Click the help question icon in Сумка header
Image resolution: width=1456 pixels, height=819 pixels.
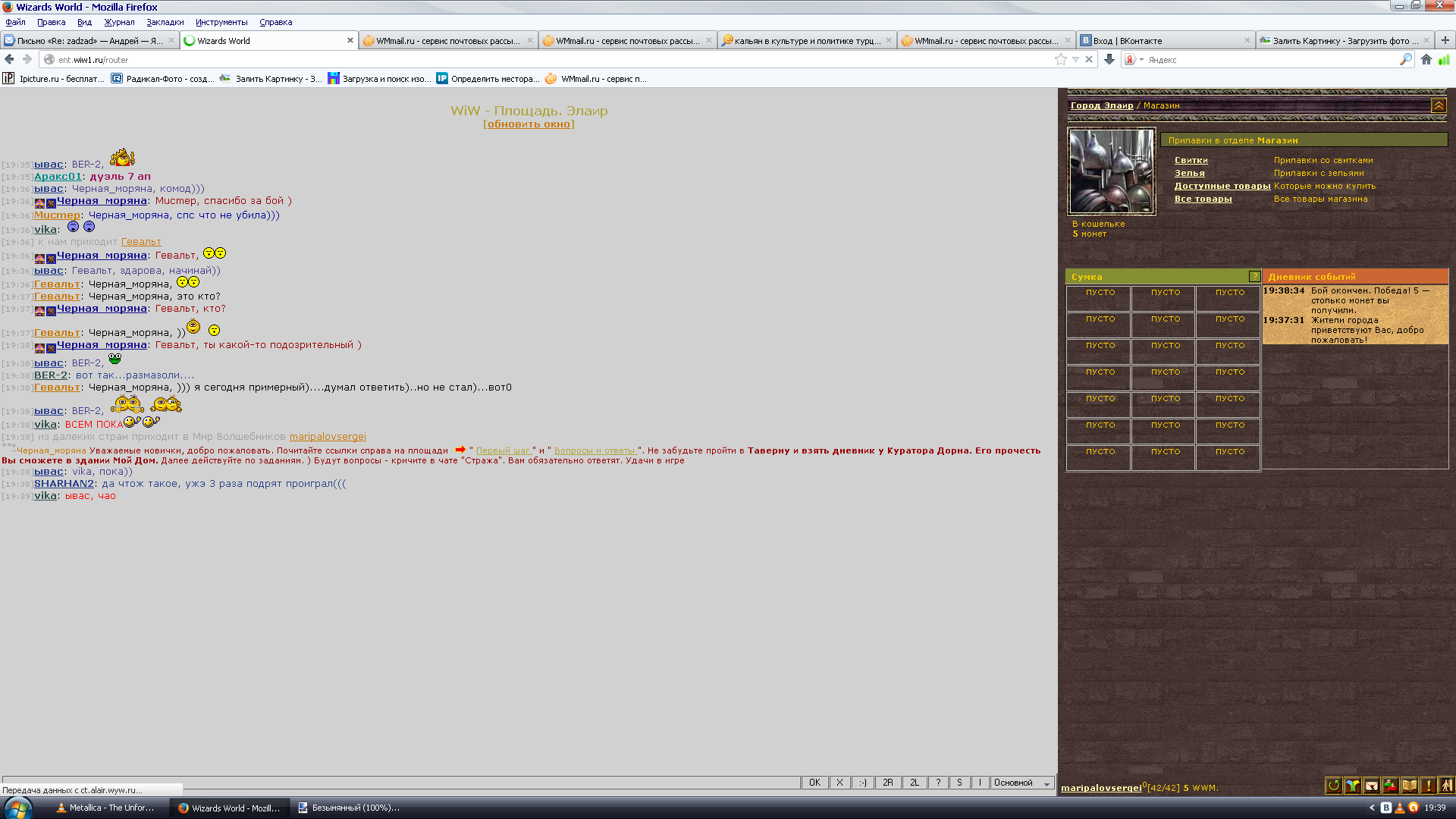[x=1254, y=276]
